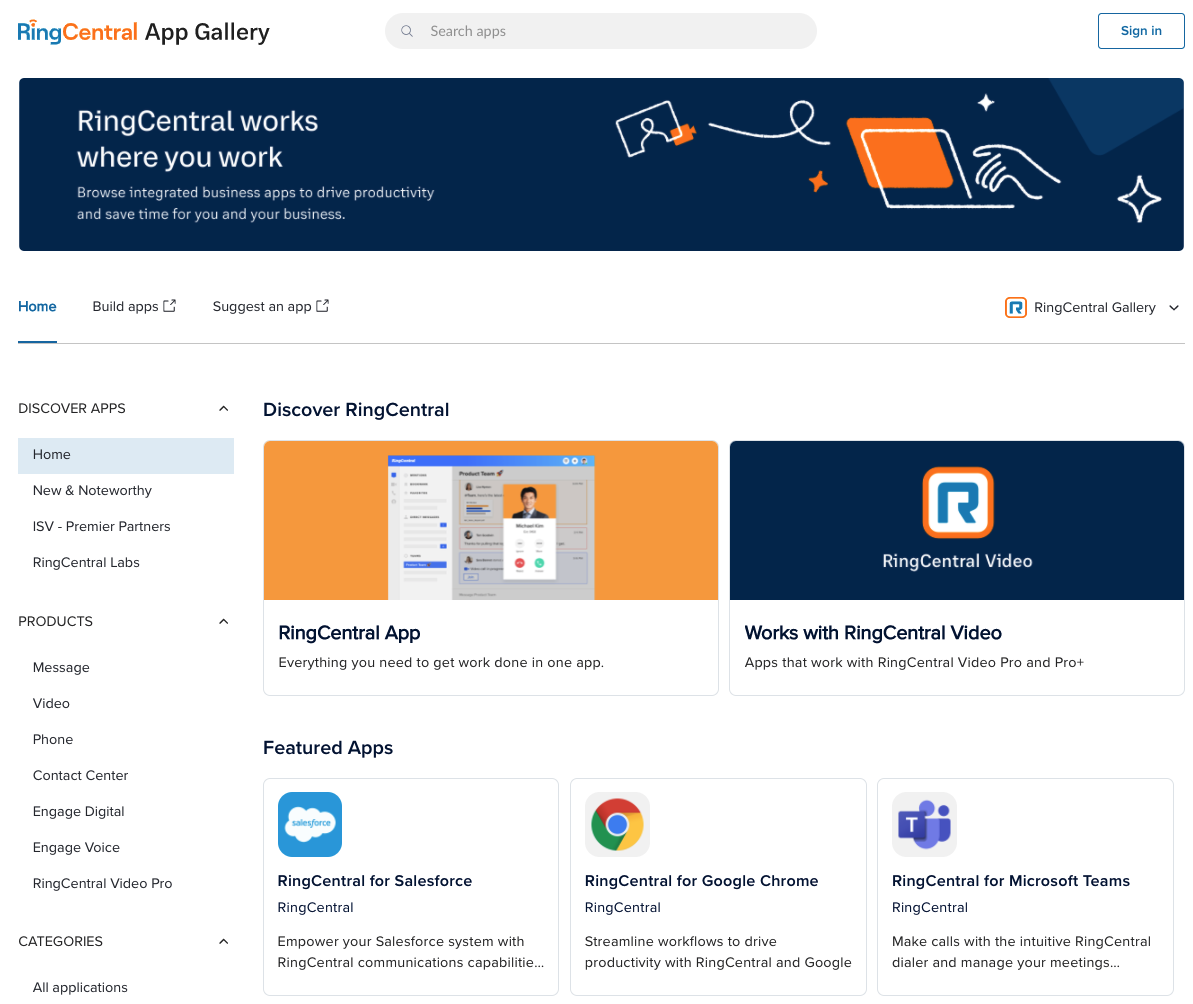Image resolution: width=1193 pixels, height=1004 pixels.
Task: Click 'Everything you need to get work done' text
Action: coord(441,662)
